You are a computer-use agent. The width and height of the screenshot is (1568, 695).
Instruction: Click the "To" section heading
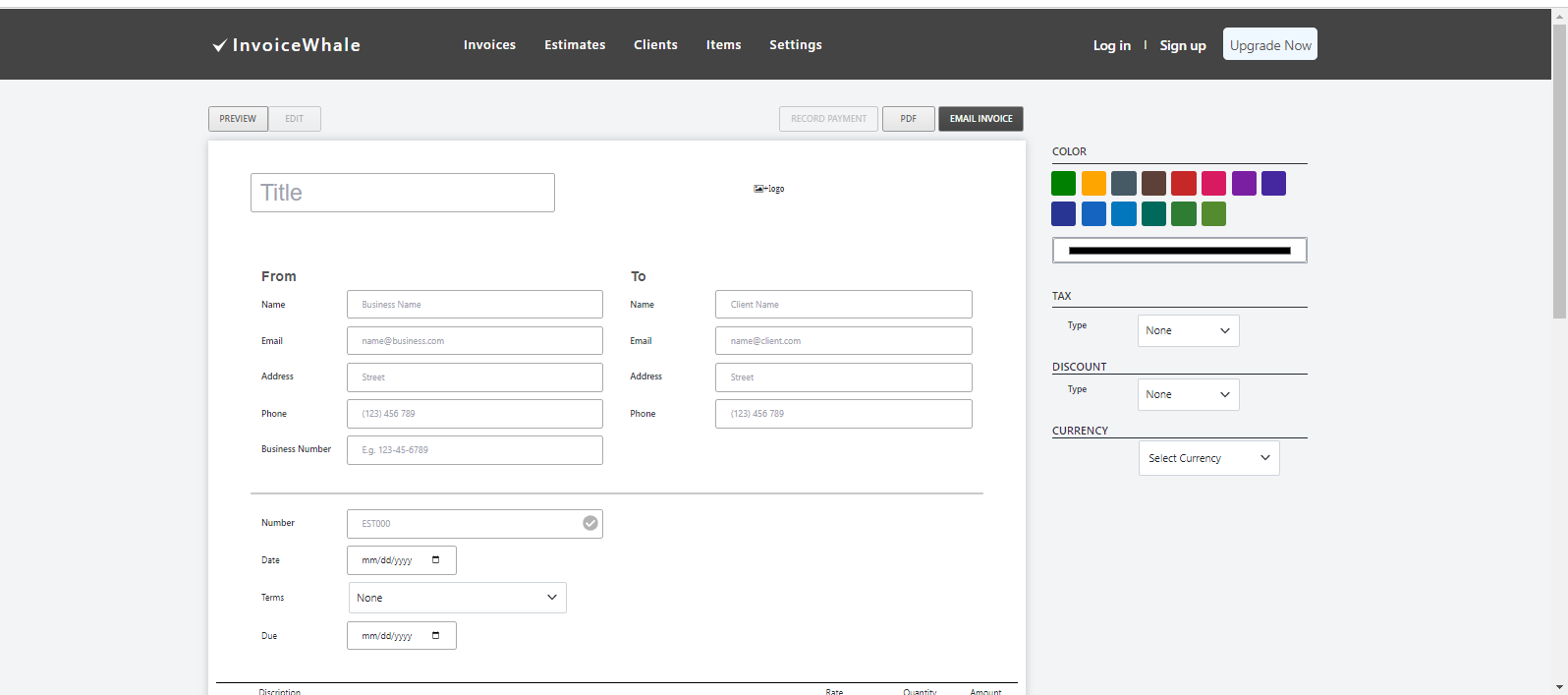point(639,276)
